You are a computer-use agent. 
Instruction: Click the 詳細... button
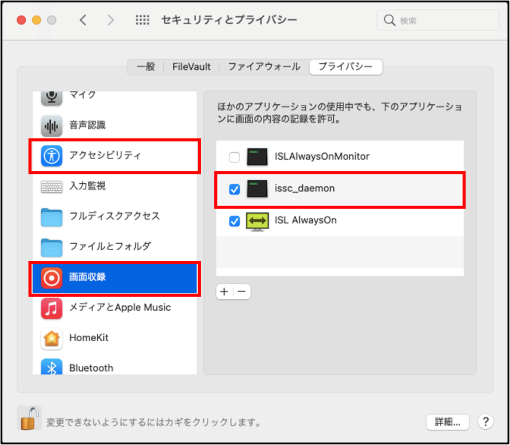pos(448,422)
